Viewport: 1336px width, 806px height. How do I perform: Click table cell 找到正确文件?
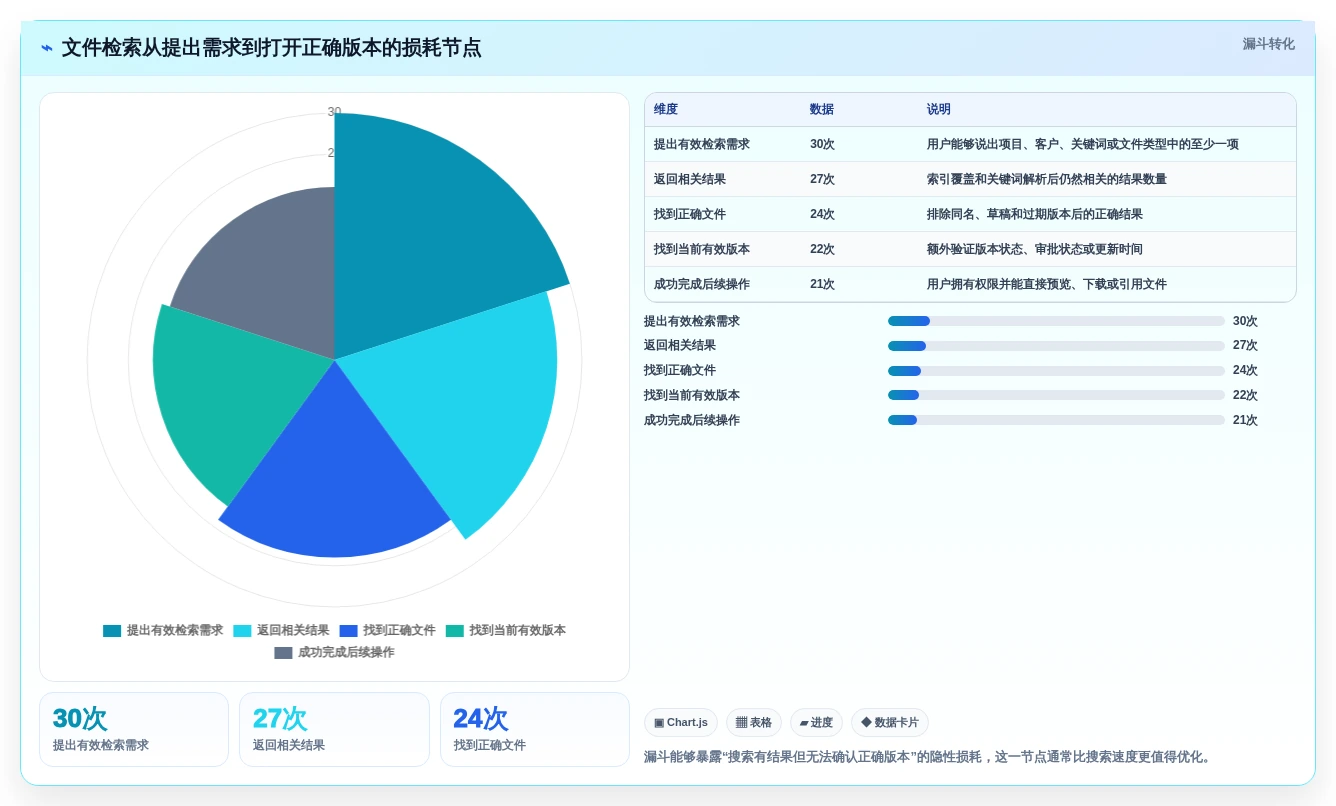(x=690, y=214)
